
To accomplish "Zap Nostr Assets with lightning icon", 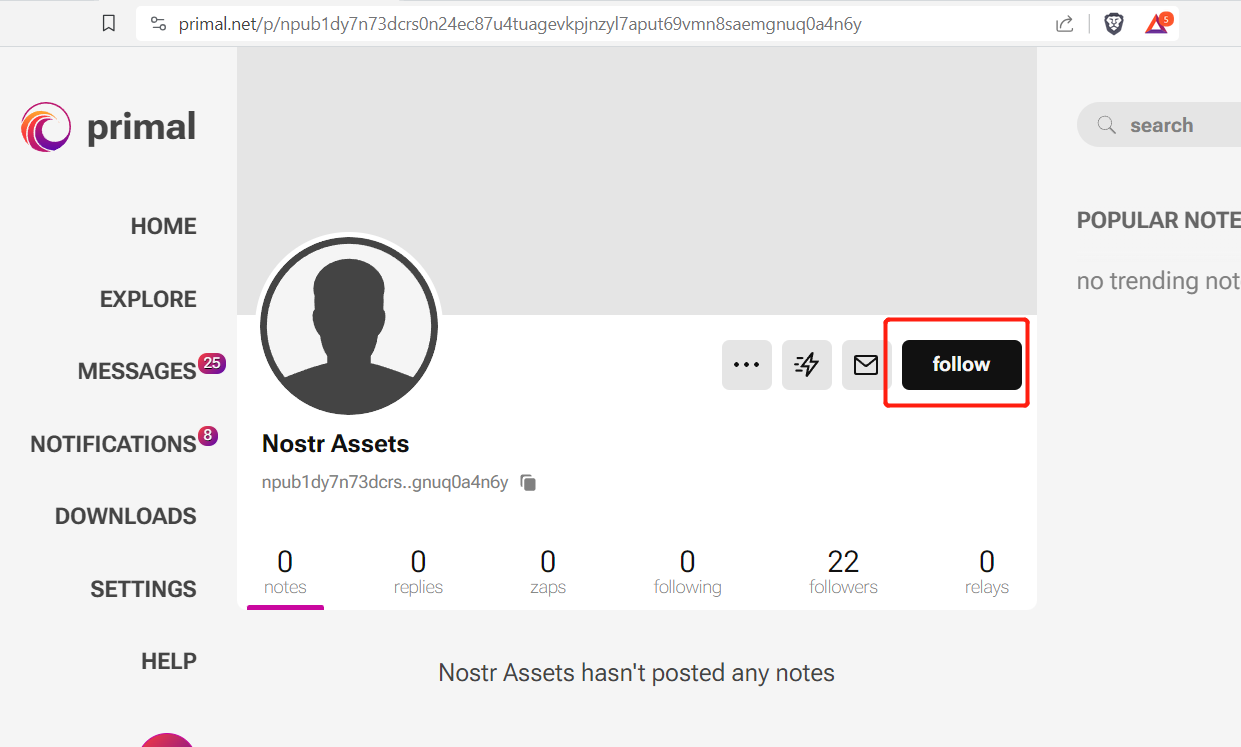I will coord(807,365).
